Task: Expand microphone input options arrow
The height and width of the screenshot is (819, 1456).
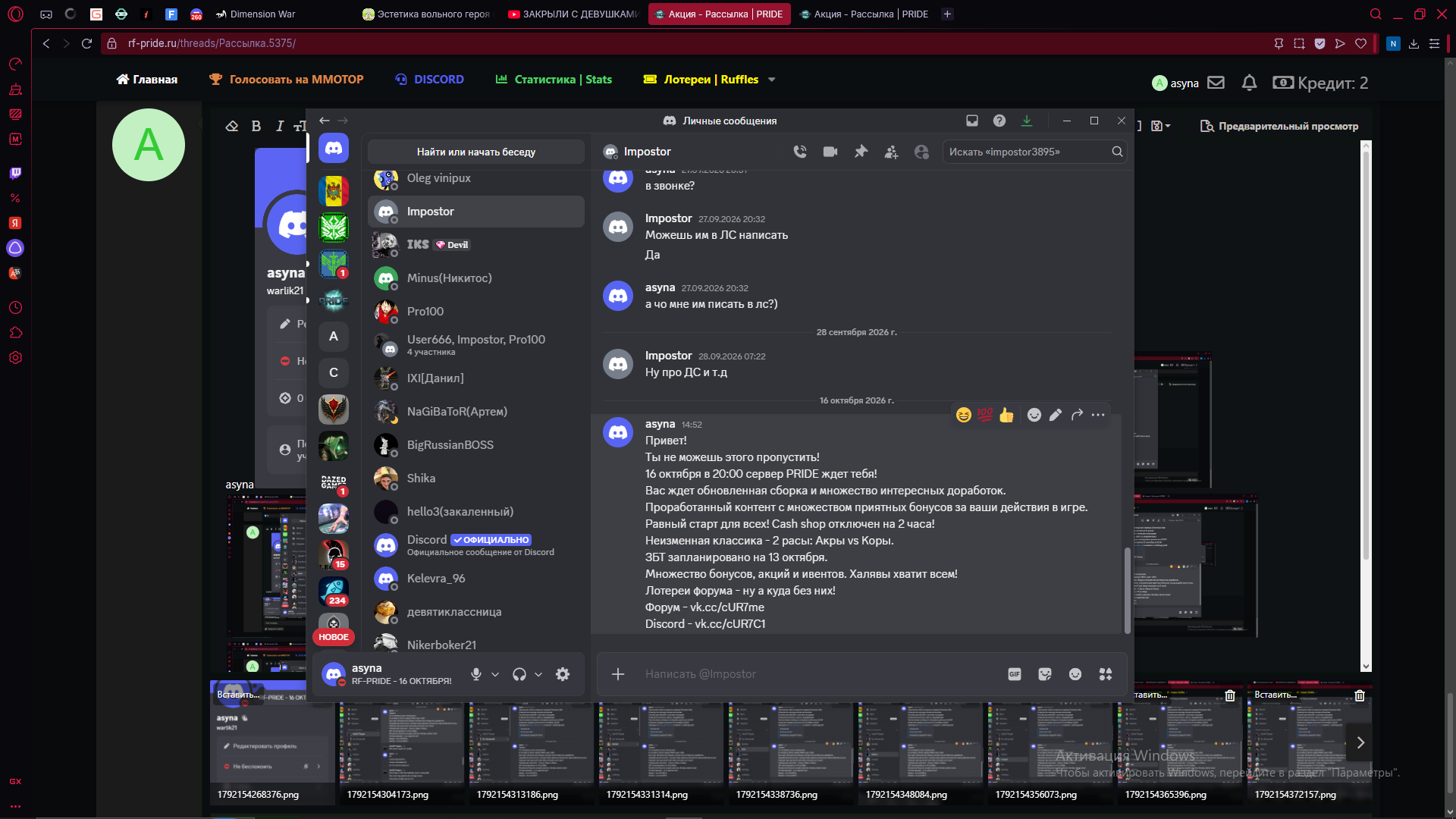Action: point(495,674)
